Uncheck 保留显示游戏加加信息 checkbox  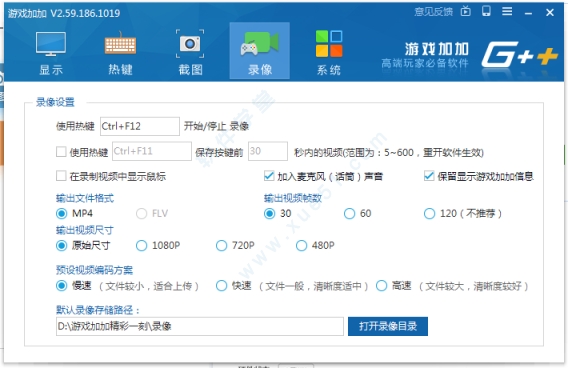[x=429, y=176]
